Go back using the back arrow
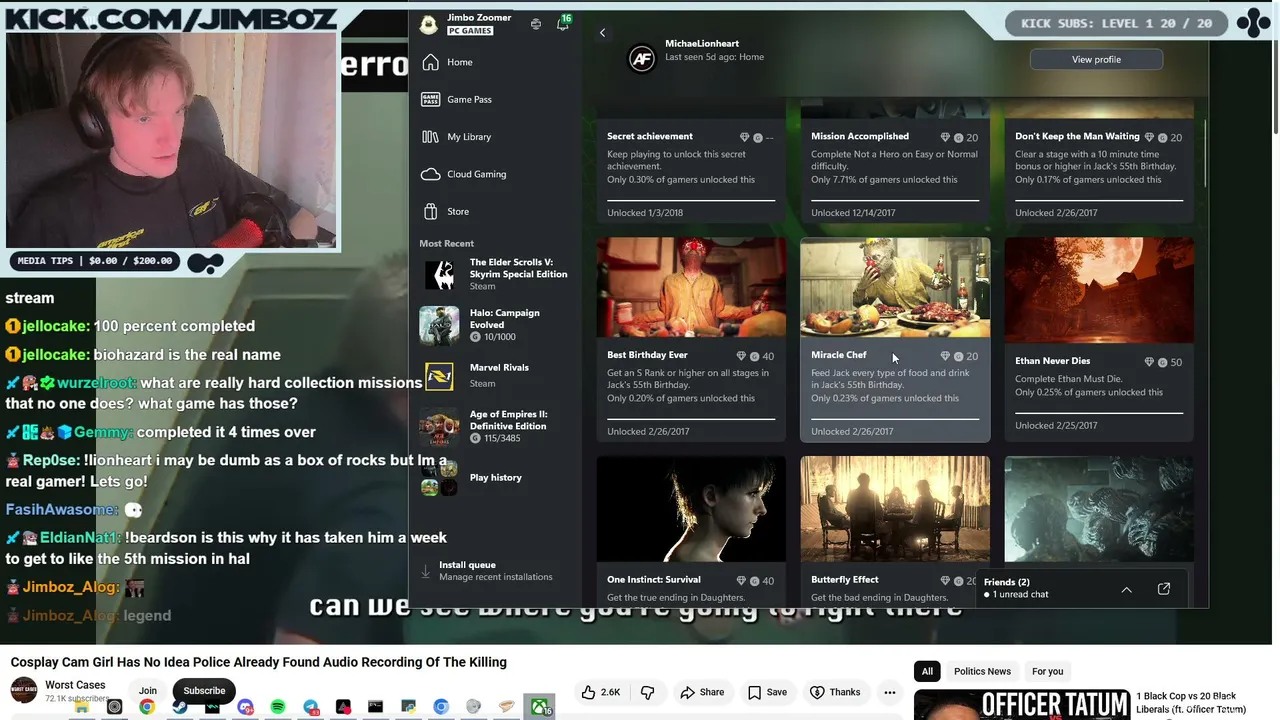This screenshot has height=720, width=1280. click(602, 33)
